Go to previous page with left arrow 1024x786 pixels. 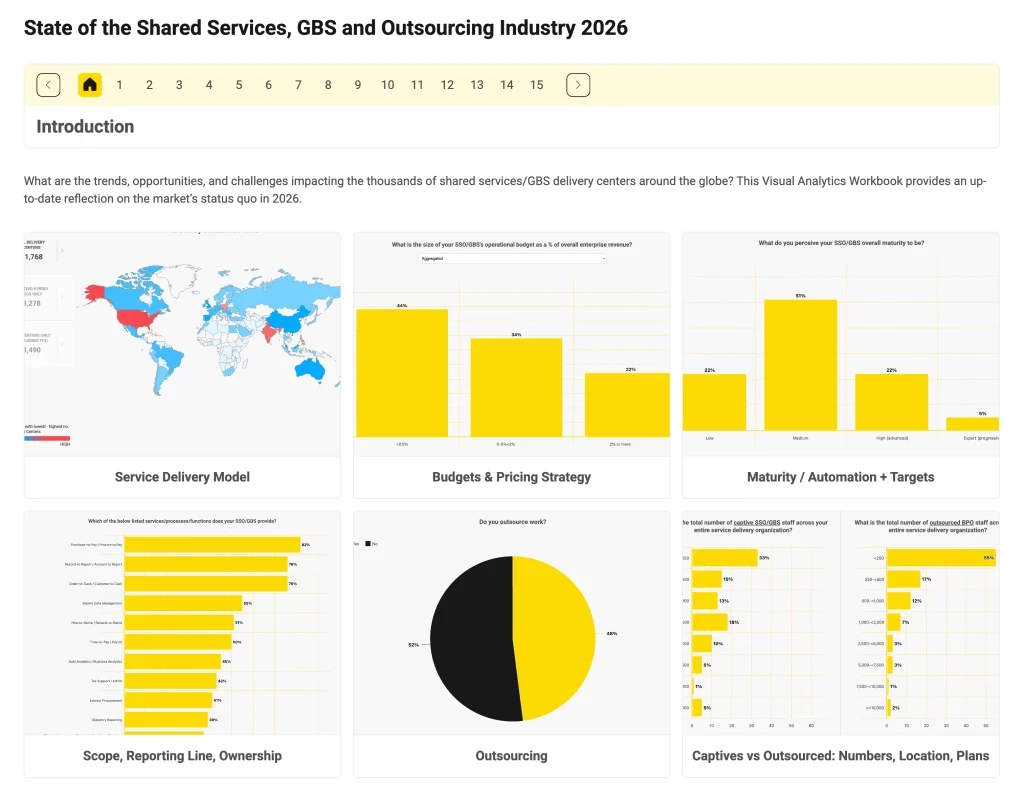coord(48,85)
